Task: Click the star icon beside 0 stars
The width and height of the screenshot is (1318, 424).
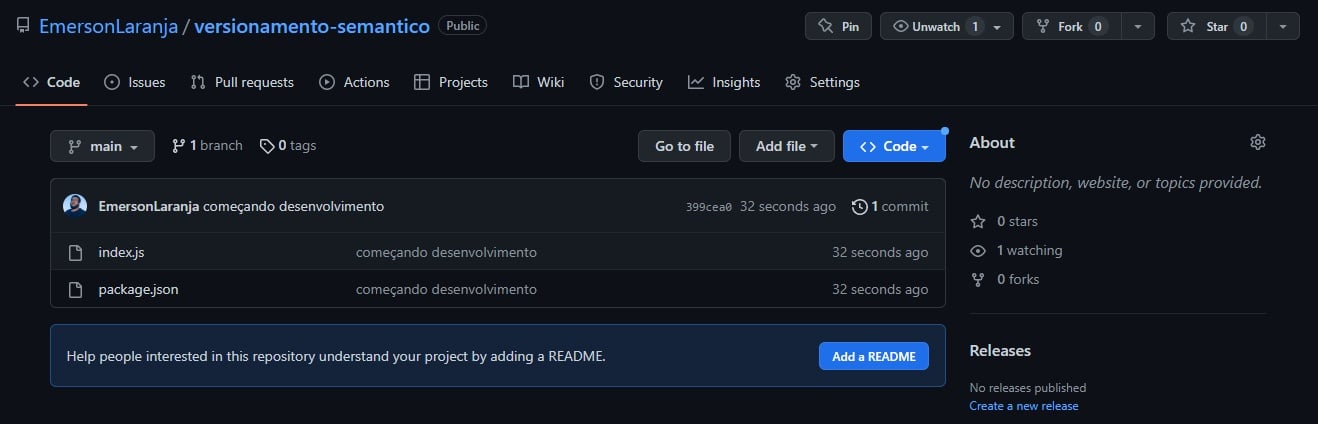Action: pos(978,221)
